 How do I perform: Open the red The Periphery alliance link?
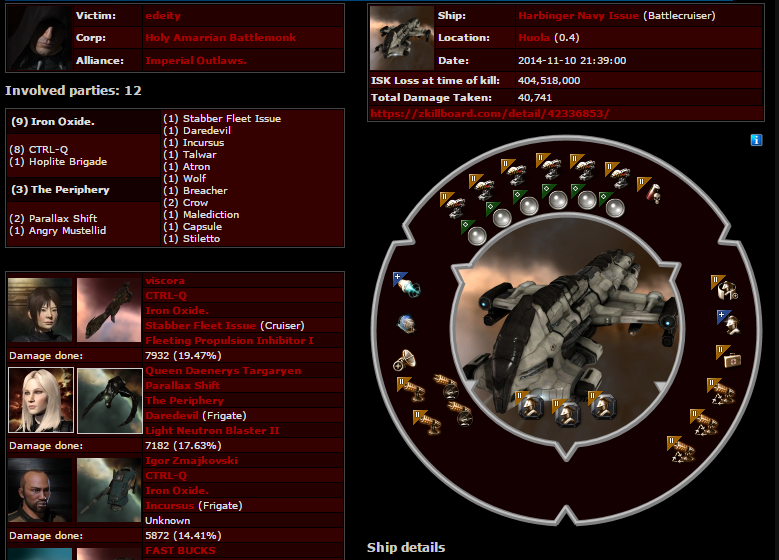point(184,400)
